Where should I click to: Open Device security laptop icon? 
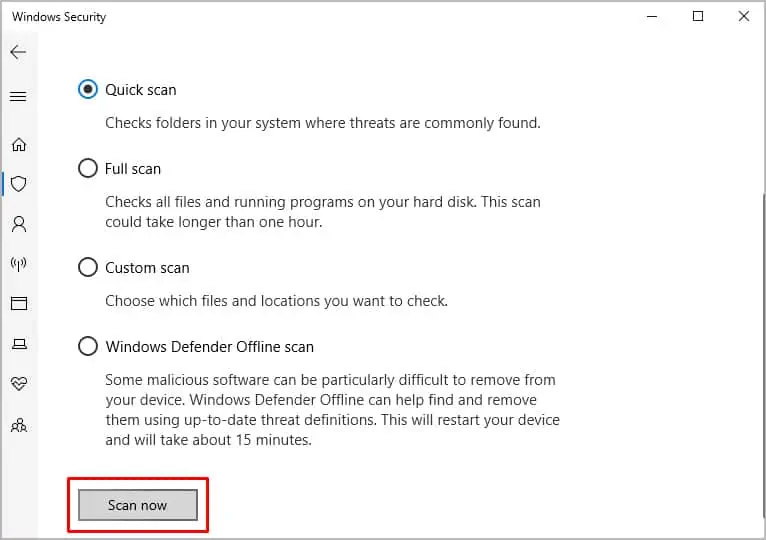coord(19,344)
